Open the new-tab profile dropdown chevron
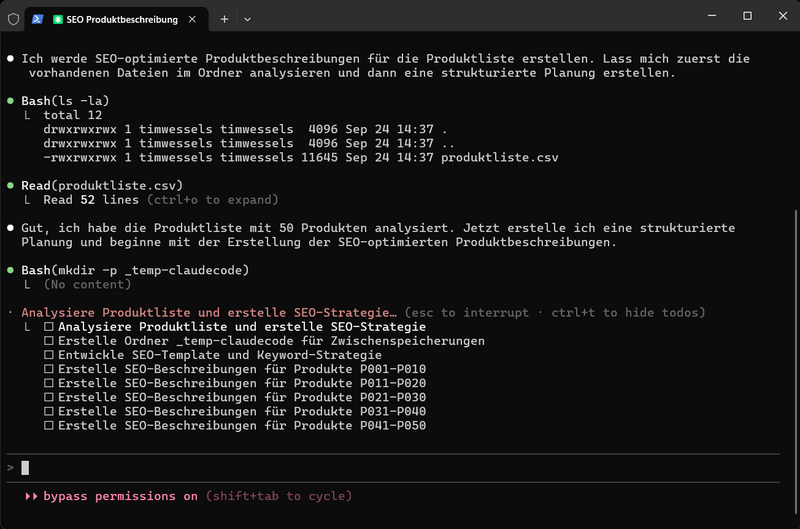 point(248,19)
